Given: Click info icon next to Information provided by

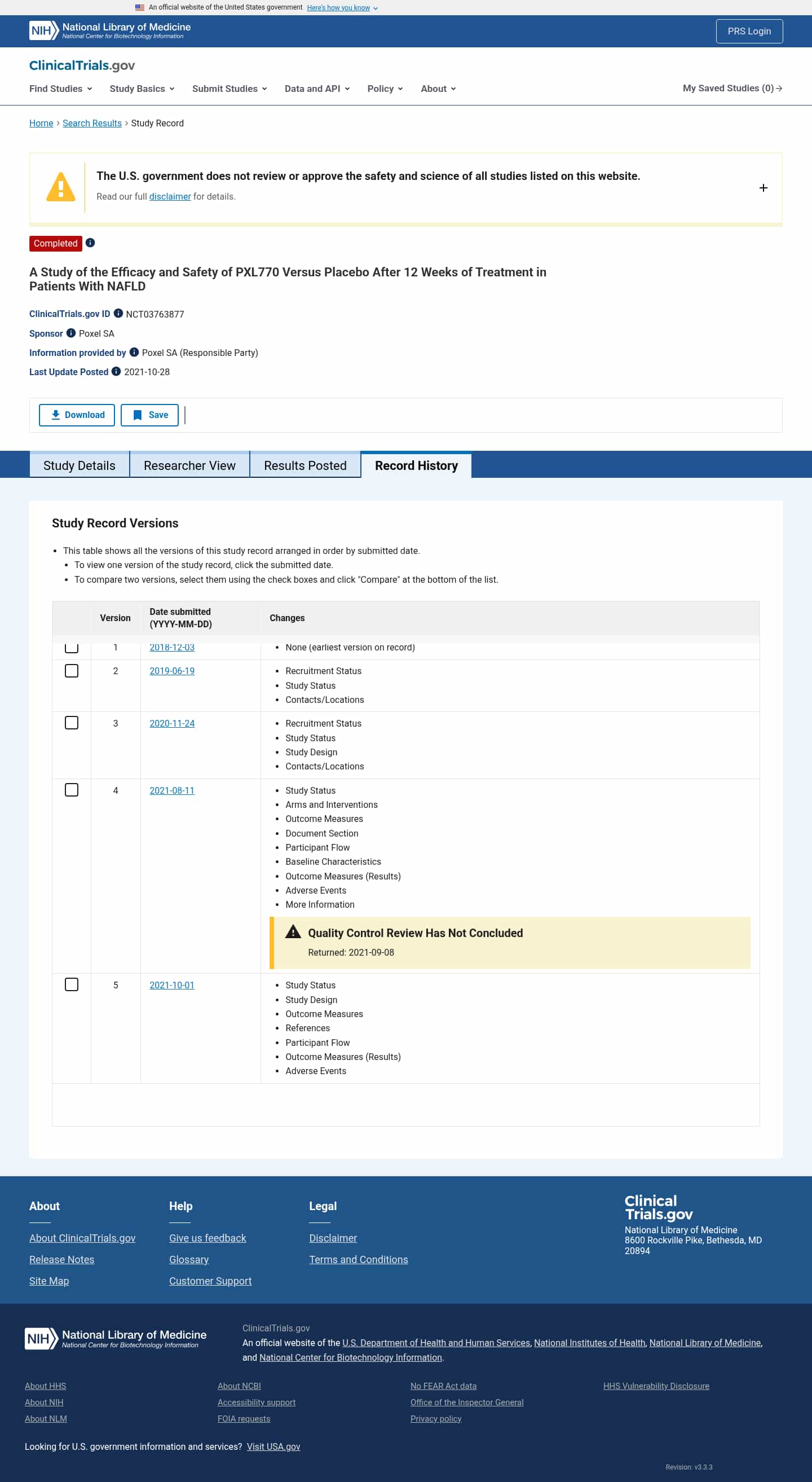Looking at the screenshot, I should pyautogui.click(x=134, y=352).
